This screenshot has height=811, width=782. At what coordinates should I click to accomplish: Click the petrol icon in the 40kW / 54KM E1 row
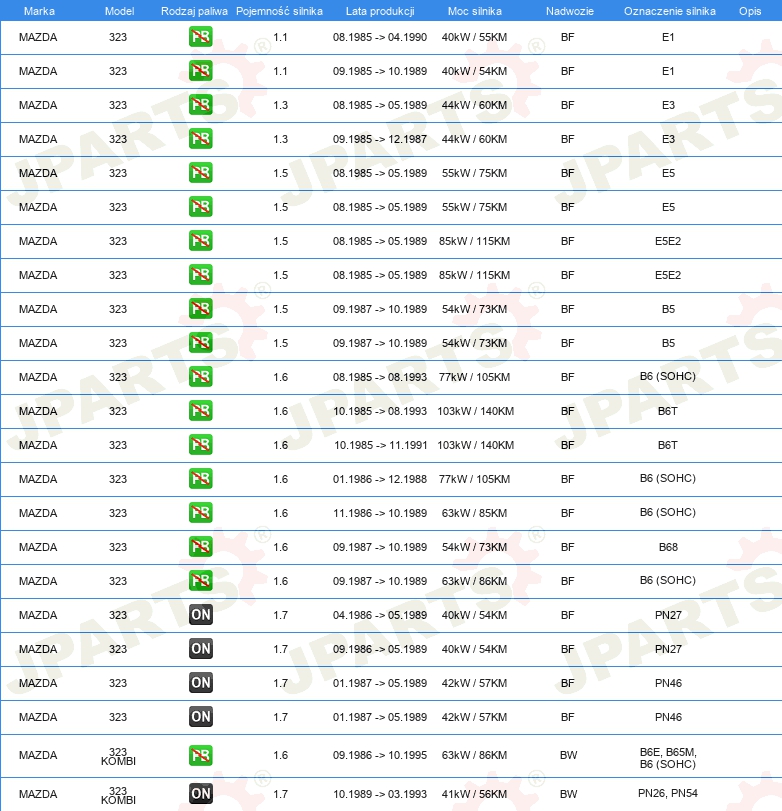pyautogui.click(x=201, y=71)
